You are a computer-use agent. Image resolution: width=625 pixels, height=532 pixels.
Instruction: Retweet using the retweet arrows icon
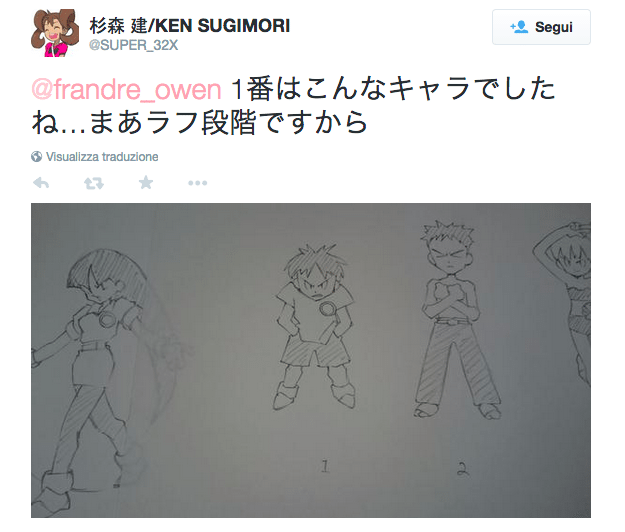pos(94,183)
